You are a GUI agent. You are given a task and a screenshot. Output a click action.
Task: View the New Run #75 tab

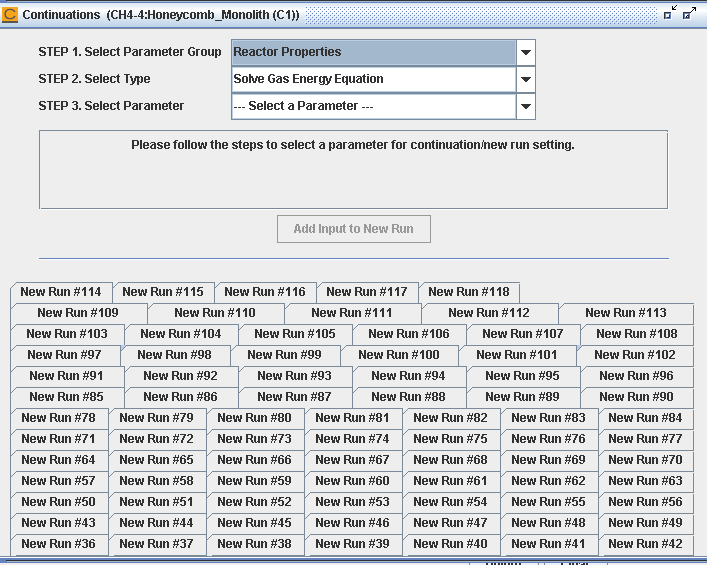pyautogui.click(x=450, y=439)
